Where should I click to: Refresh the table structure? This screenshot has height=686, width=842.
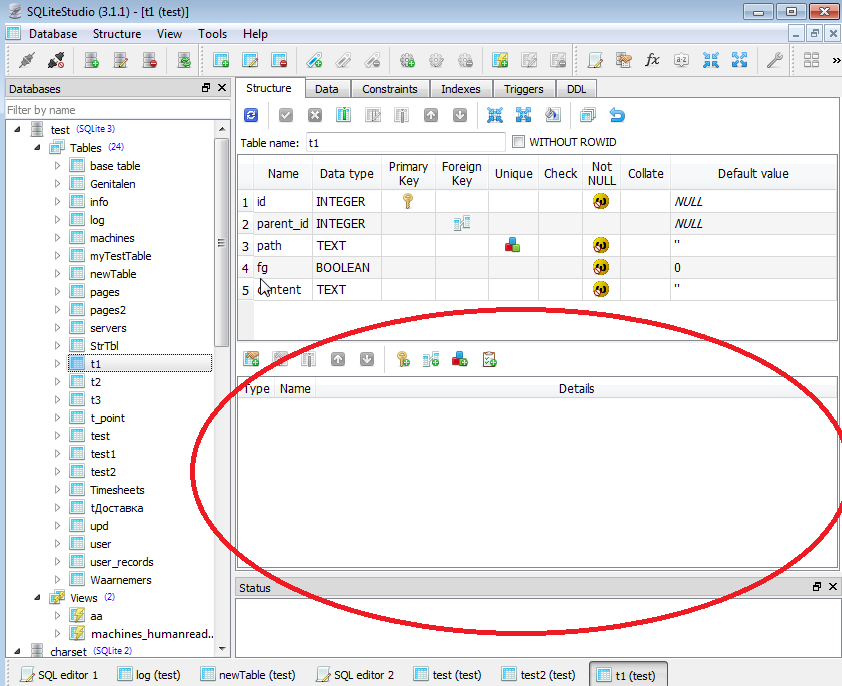click(x=251, y=115)
